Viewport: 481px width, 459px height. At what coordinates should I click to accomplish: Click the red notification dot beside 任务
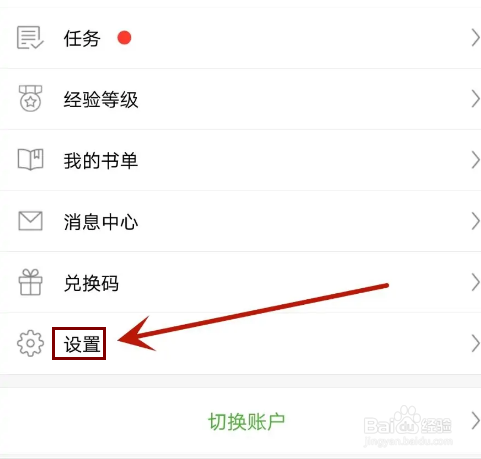click(x=124, y=38)
